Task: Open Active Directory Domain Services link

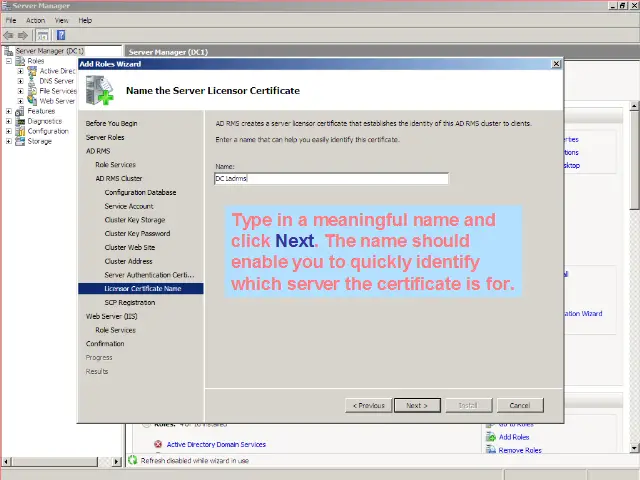Action: click(216, 444)
